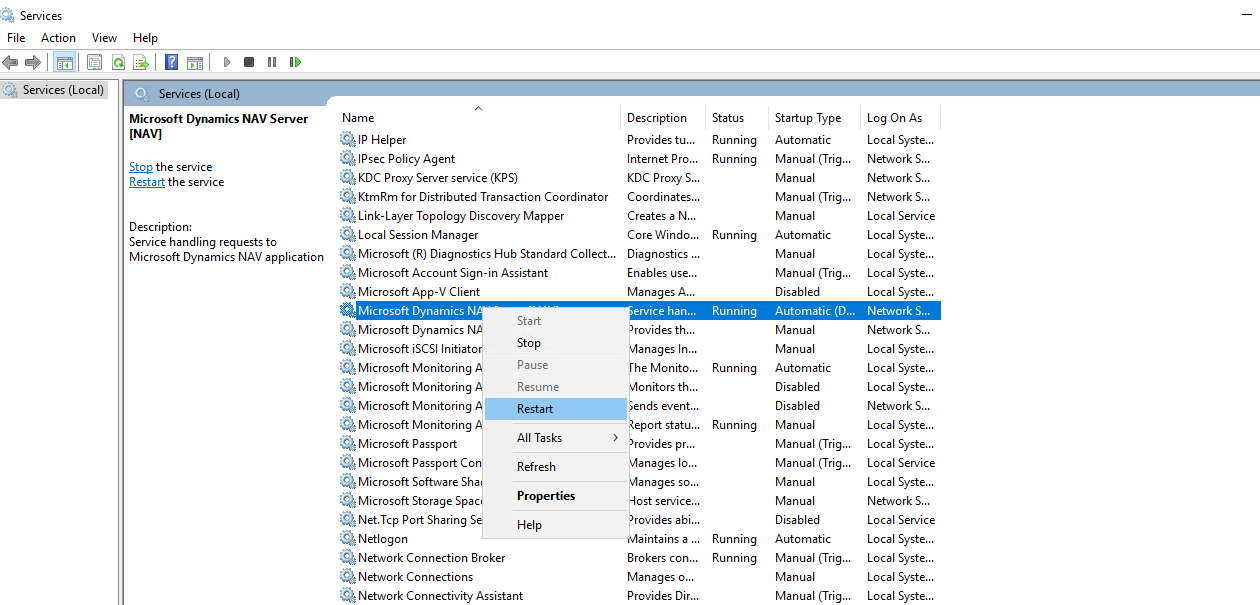Toggle the Show/Hide Console Tree toolbar icon
Viewport: 1260px width, 605px height.
[65, 62]
